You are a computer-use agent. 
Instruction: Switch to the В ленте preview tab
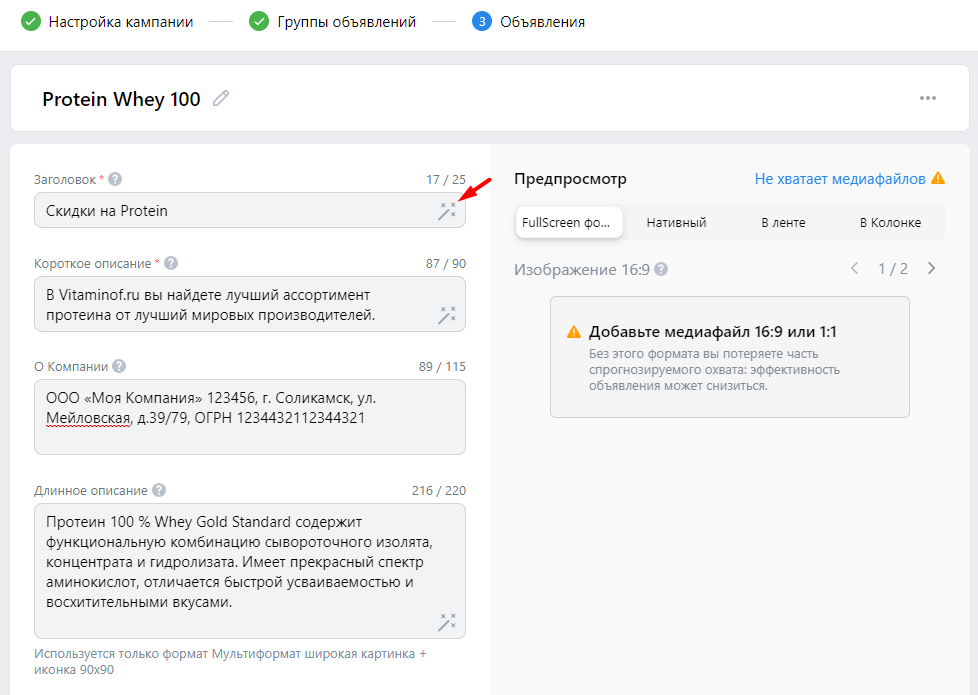783,222
